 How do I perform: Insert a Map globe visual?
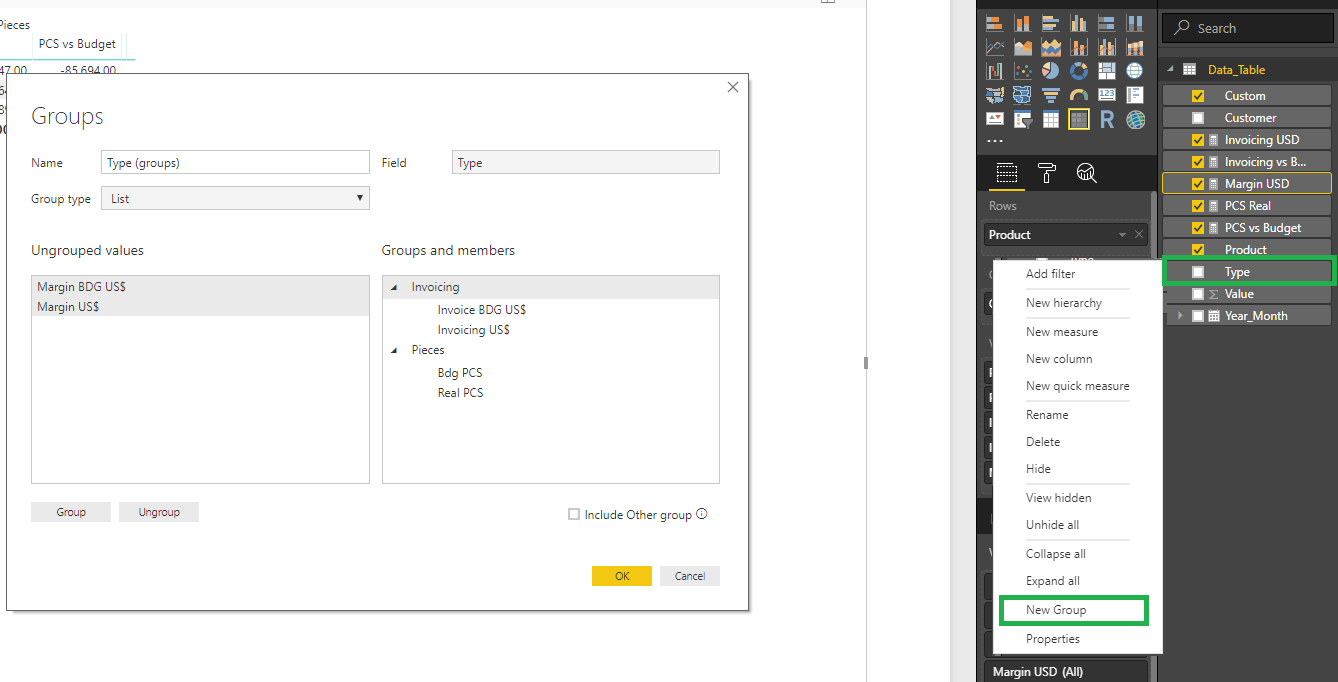1135,71
